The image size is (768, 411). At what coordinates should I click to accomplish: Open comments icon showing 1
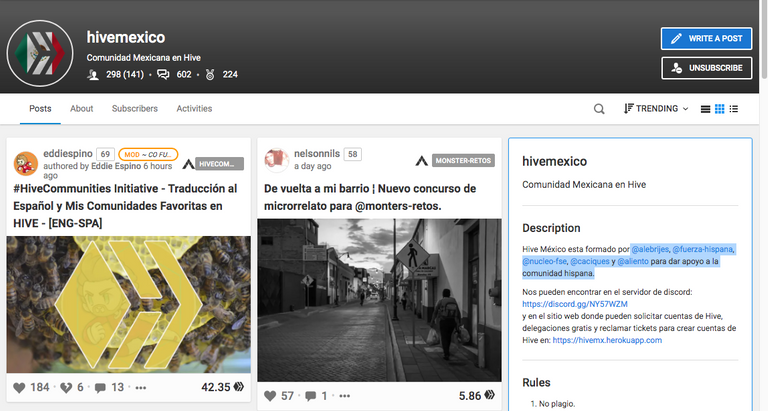point(311,396)
